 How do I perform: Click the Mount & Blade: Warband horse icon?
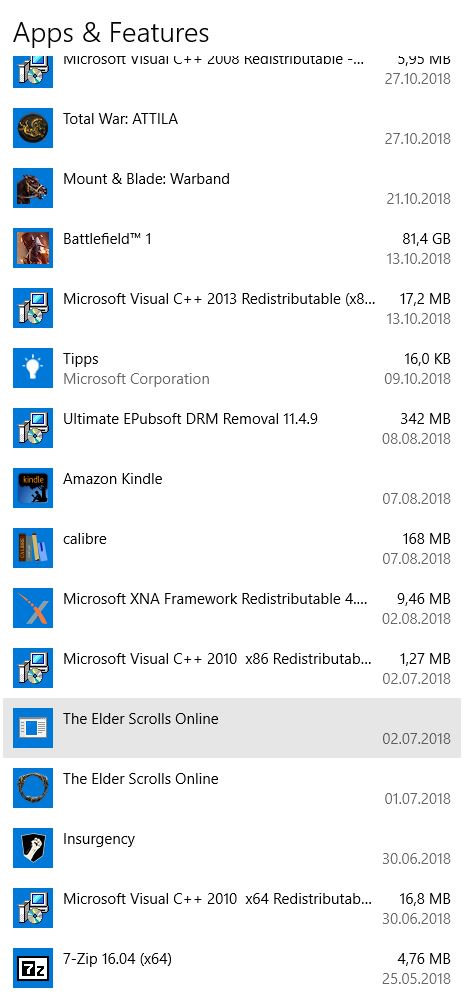coord(32,188)
